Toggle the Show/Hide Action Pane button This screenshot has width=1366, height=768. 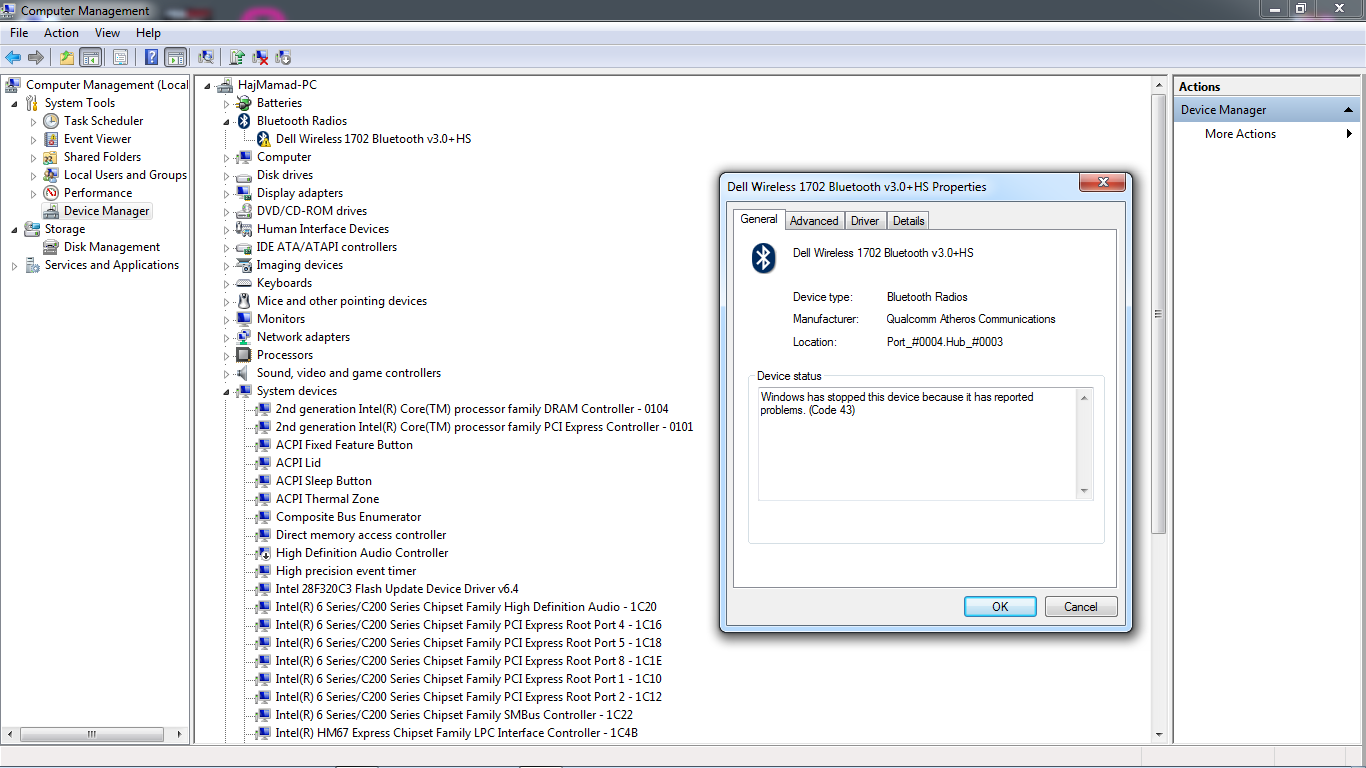tap(175, 58)
